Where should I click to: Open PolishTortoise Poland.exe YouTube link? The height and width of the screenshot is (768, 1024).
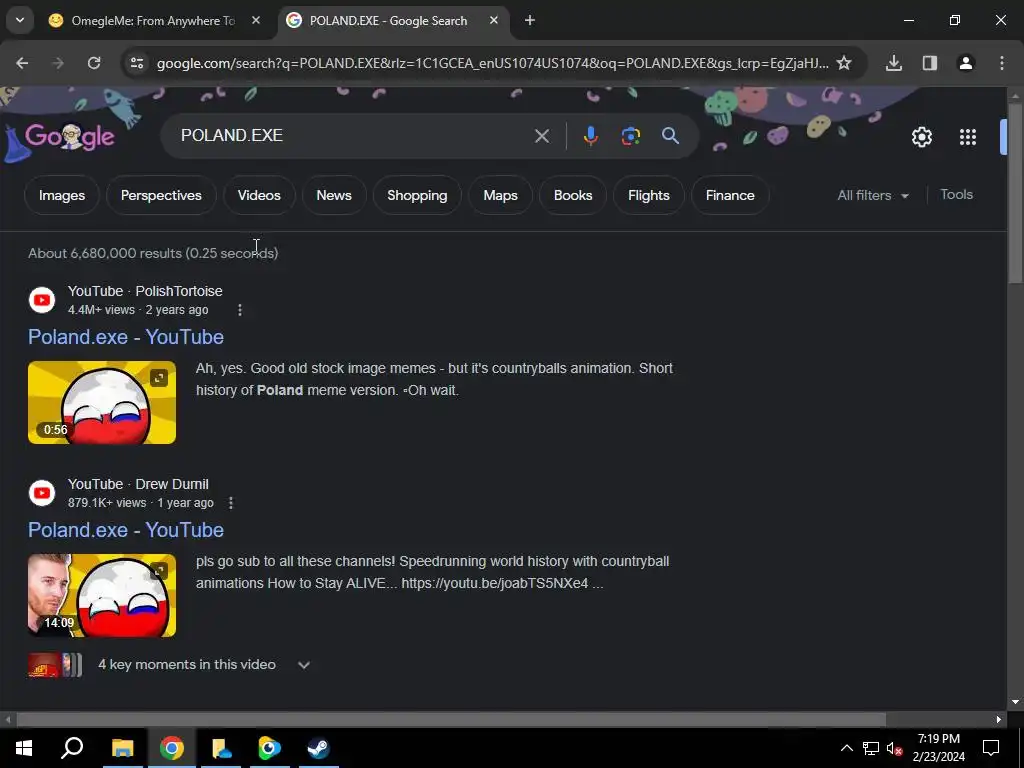pyautogui.click(x=126, y=337)
